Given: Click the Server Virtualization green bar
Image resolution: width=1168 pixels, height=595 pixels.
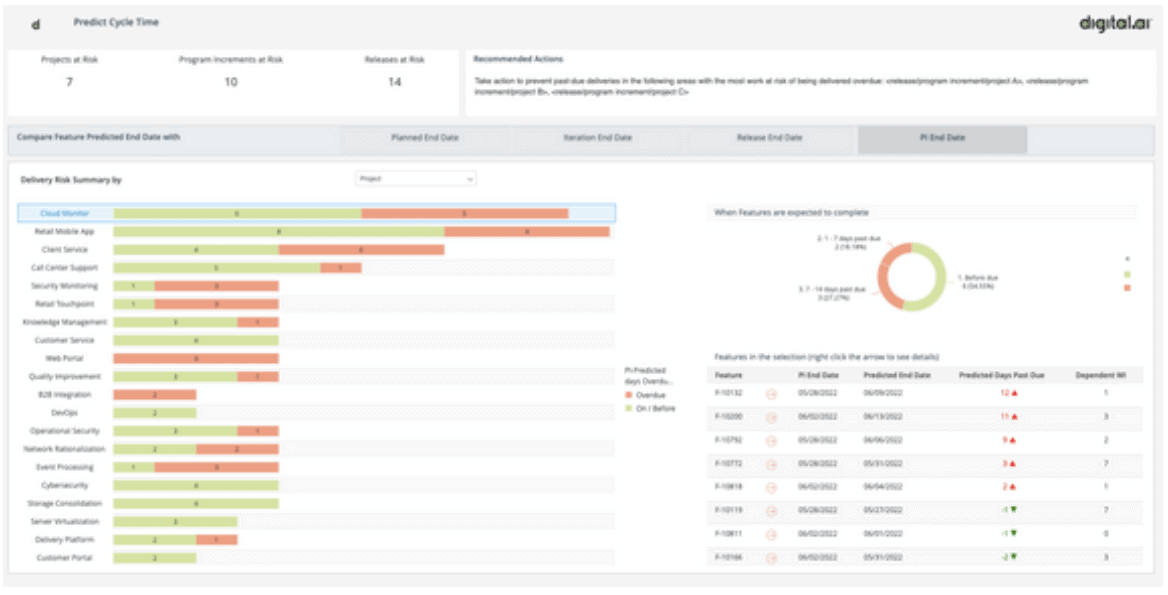Looking at the screenshot, I should (x=175, y=521).
